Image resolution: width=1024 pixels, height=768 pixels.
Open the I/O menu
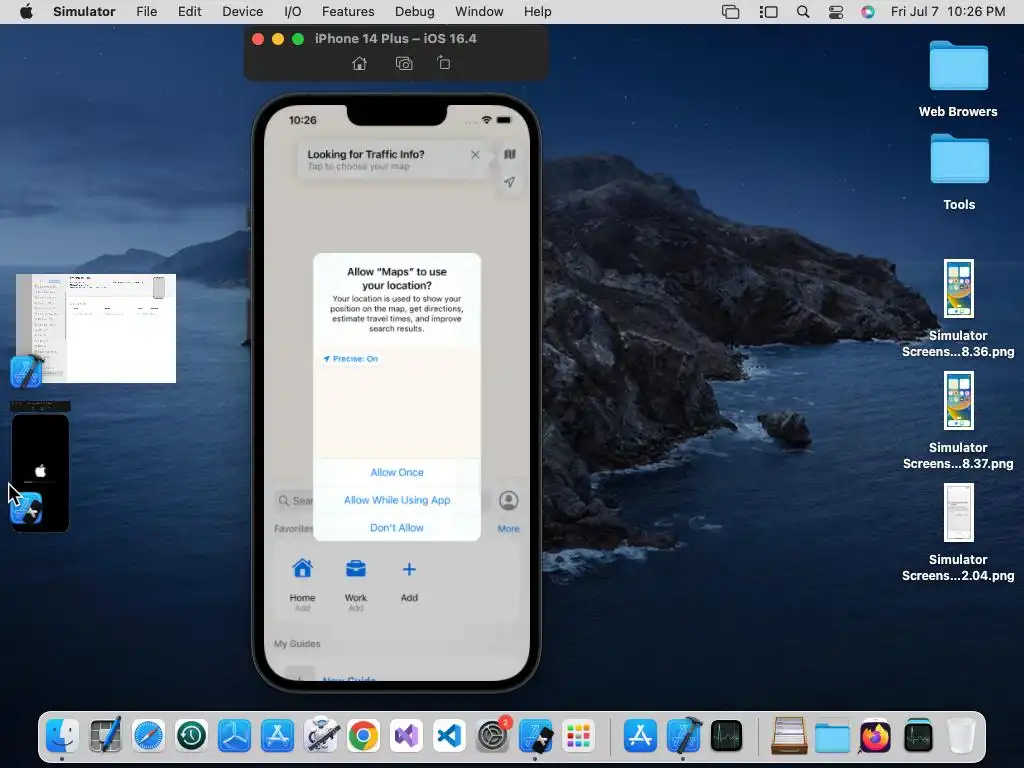[293, 12]
